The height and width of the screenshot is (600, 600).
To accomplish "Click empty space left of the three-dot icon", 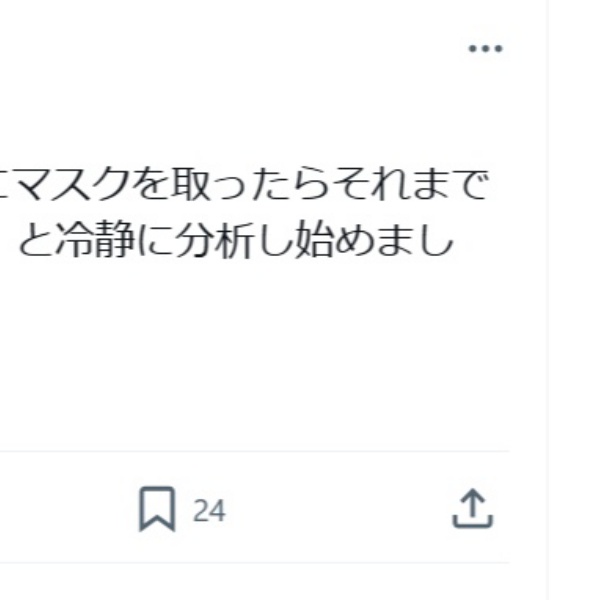I will pos(300,49).
